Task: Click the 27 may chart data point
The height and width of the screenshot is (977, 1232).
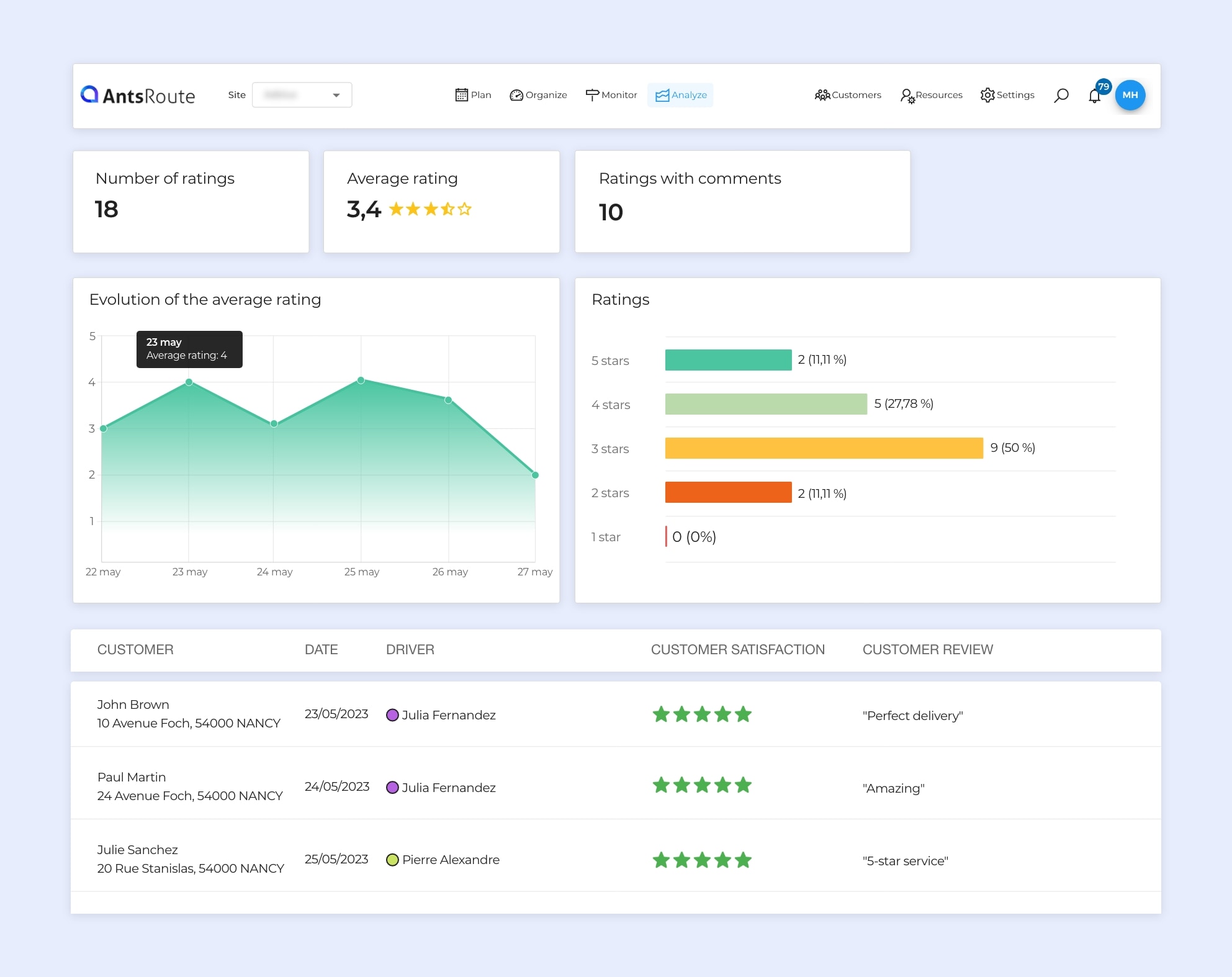Action: click(x=535, y=475)
